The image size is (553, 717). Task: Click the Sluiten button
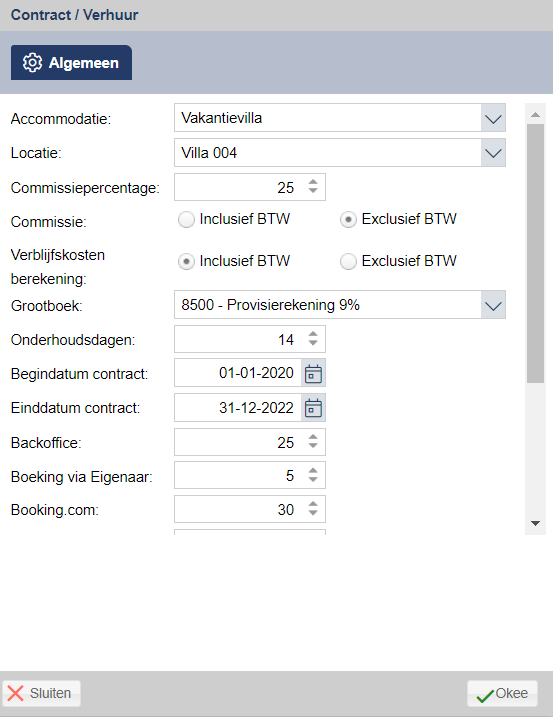pyautogui.click(x=41, y=693)
